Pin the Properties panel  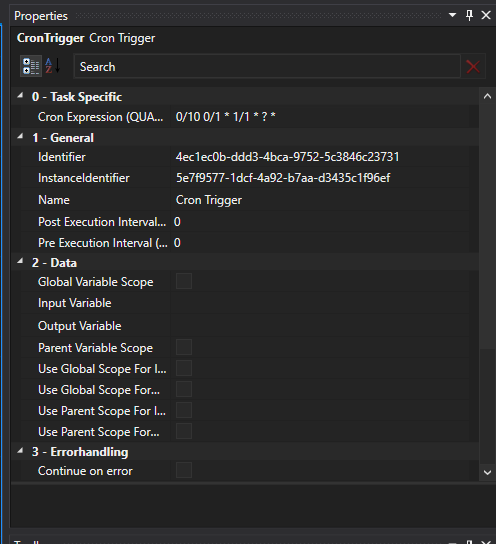pyautogui.click(x=469, y=15)
